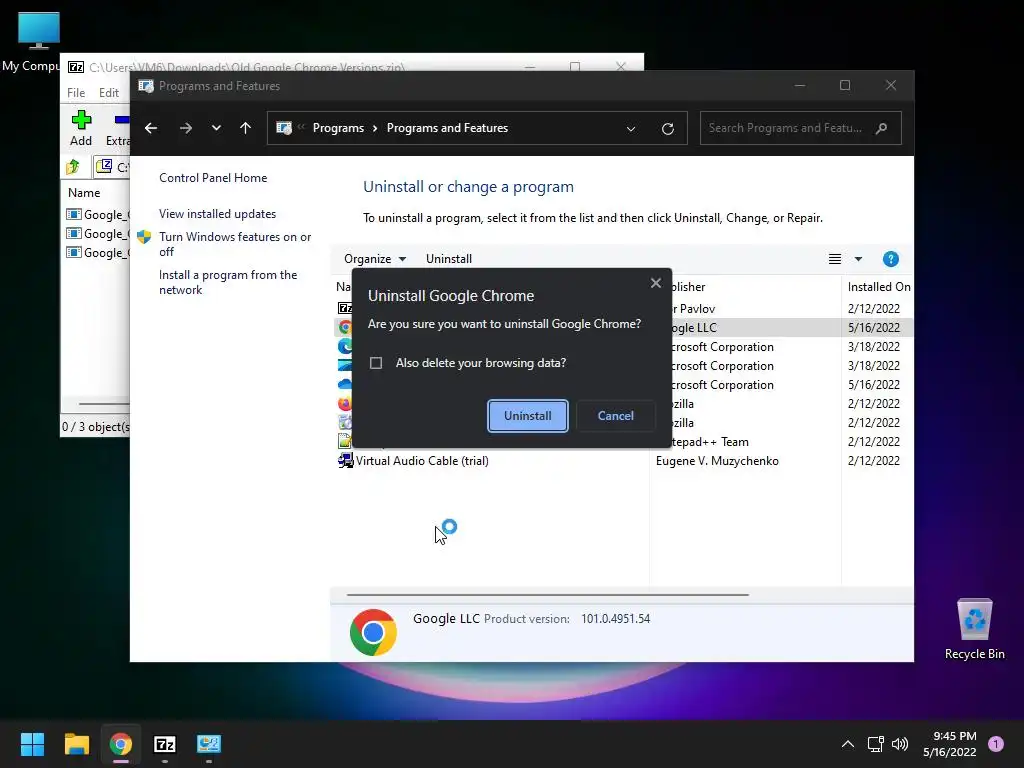Expand more view options arrow
This screenshot has height=768, width=1024.
pos(858,259)
